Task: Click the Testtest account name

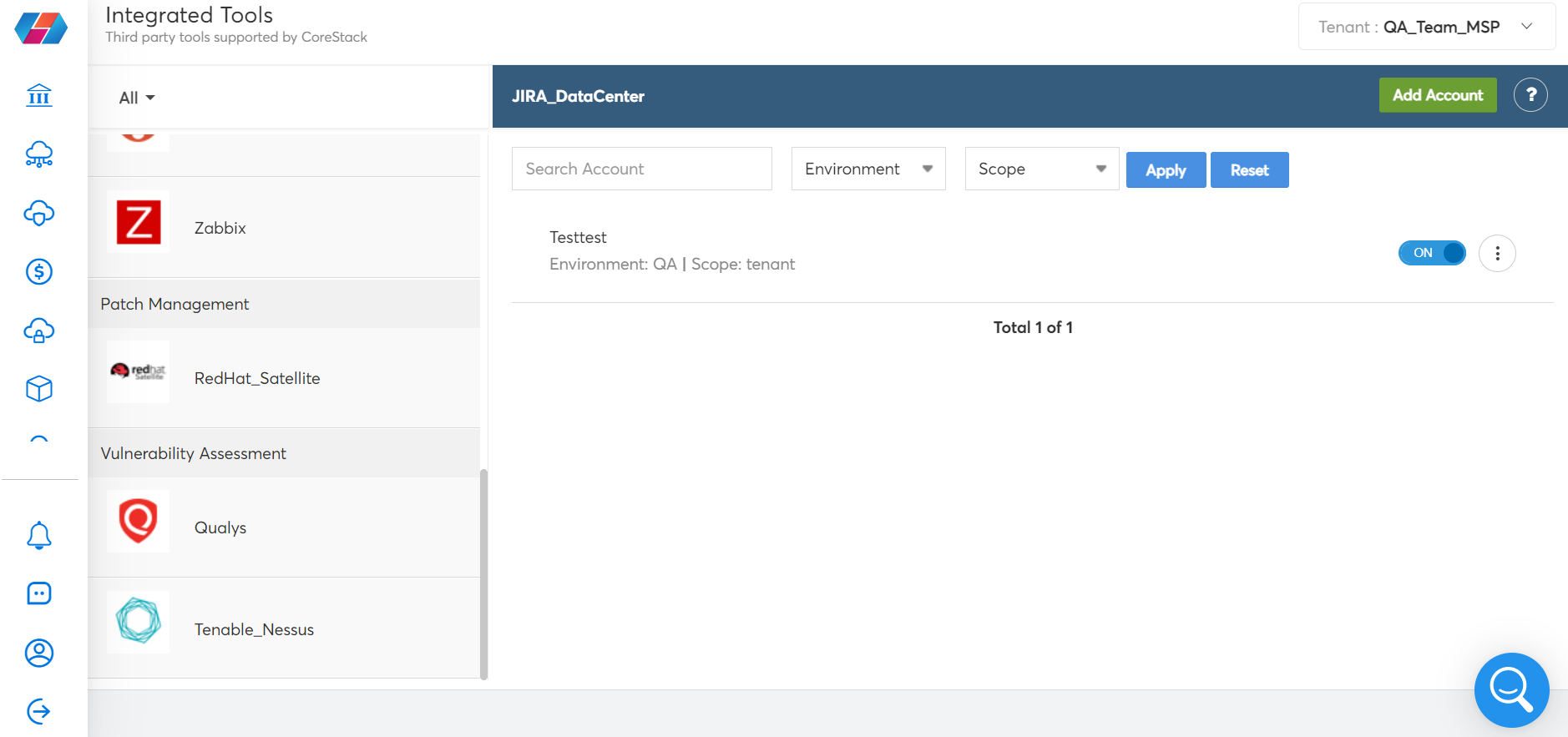Action: tap(578, 237)
